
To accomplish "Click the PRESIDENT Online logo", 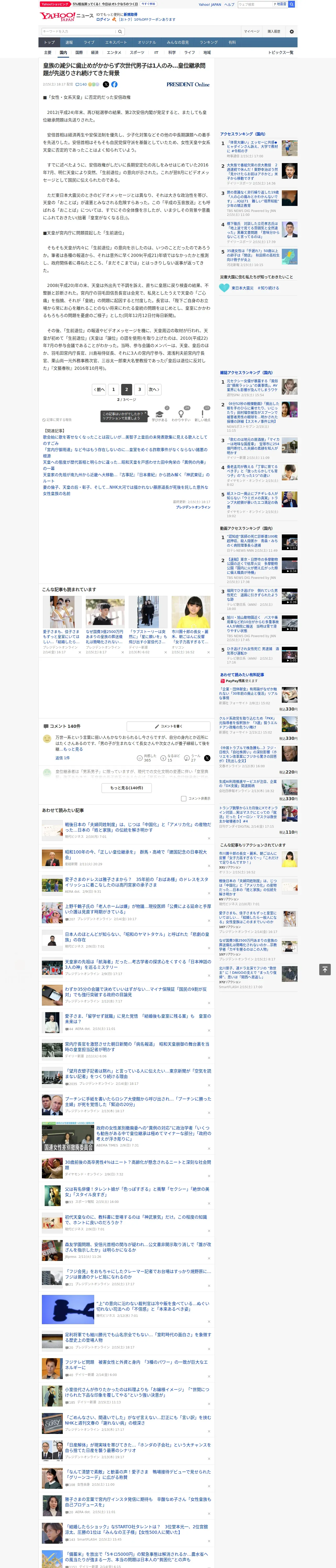I will point(188,85).
